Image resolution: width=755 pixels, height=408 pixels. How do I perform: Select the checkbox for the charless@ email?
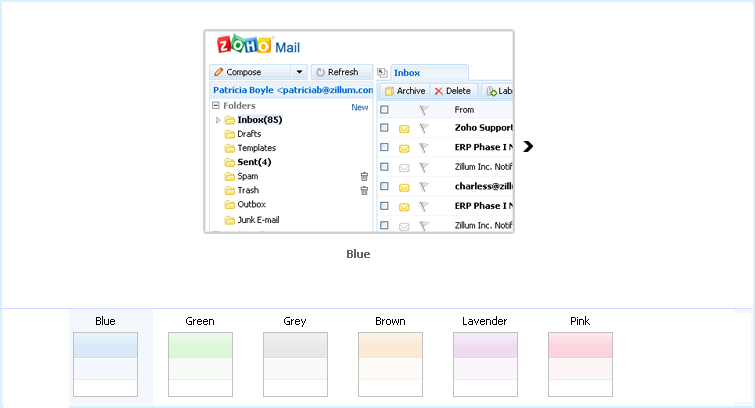[x=384, y=185]
